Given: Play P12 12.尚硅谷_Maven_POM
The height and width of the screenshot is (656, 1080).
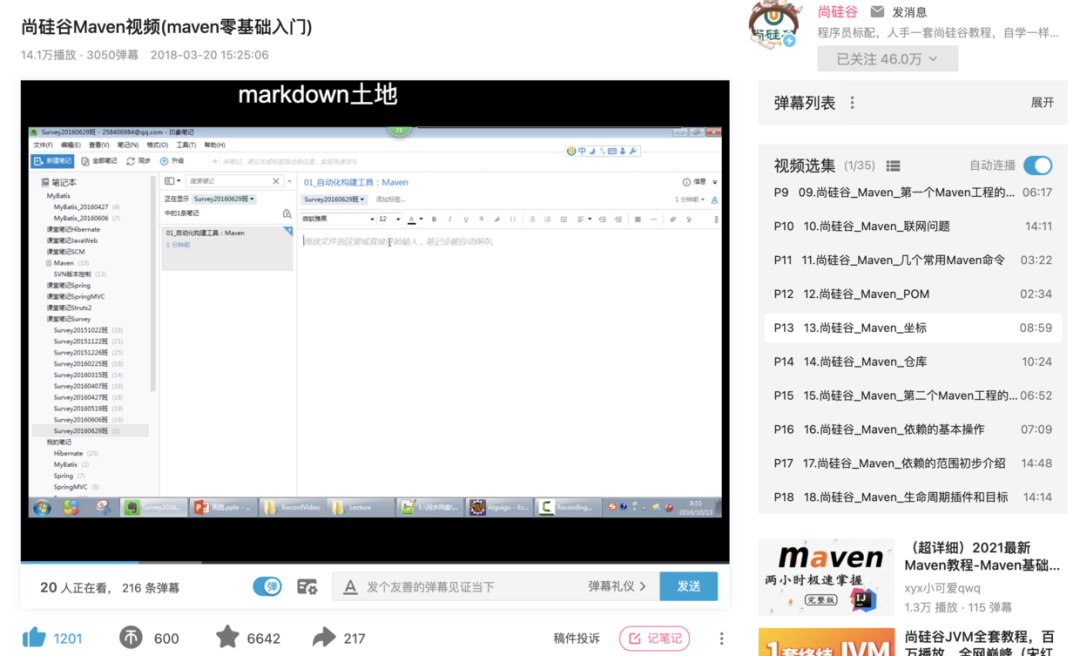Looking at the screenshot, I should click(x=913, y=294).
